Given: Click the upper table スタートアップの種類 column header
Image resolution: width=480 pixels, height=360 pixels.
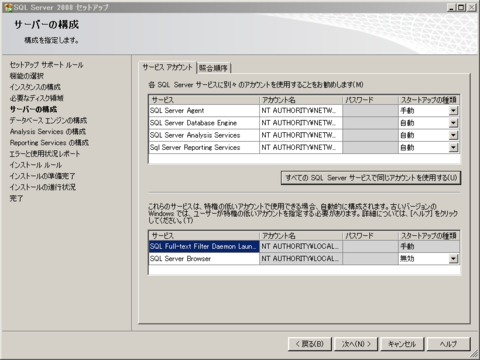Looking at the screenshot, I should click(428, 100).
